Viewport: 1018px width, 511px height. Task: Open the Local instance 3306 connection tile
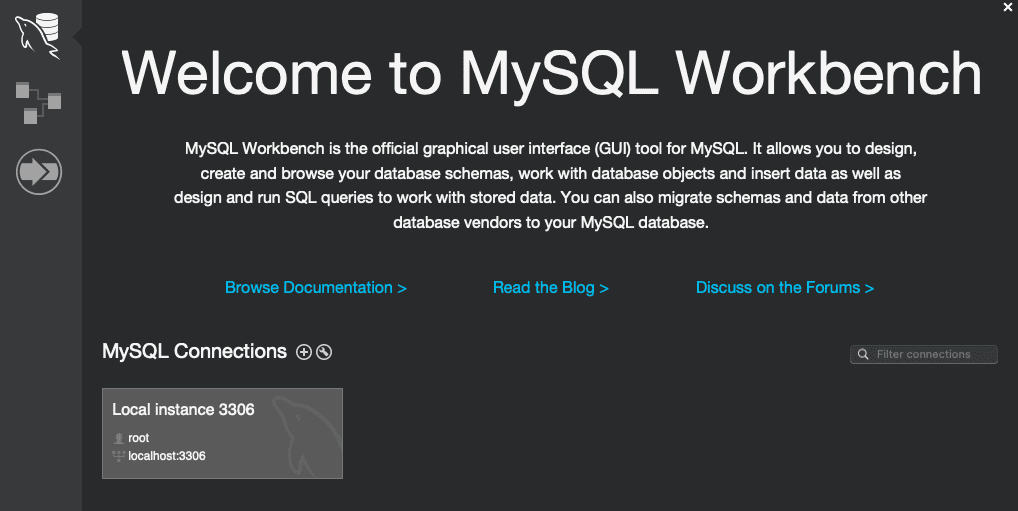pos(222,434)
